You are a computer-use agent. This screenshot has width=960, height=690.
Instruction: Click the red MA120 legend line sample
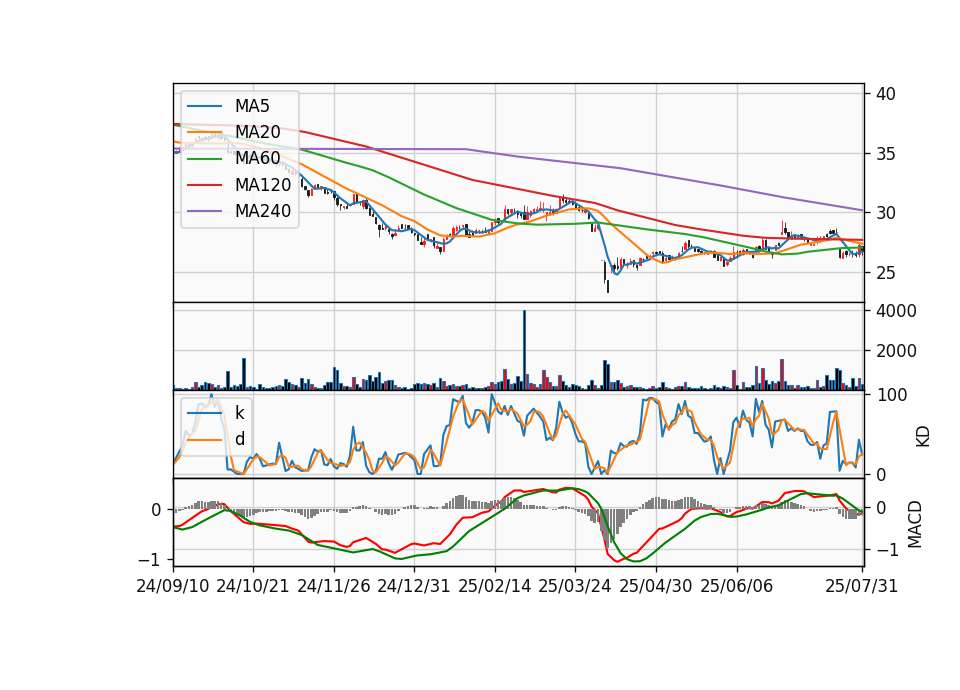(204, 185)
